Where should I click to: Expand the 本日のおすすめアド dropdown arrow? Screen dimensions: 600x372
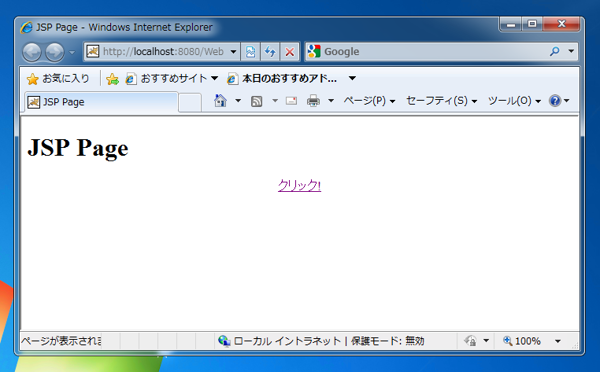pyautogui.click(x=352, y=78)
